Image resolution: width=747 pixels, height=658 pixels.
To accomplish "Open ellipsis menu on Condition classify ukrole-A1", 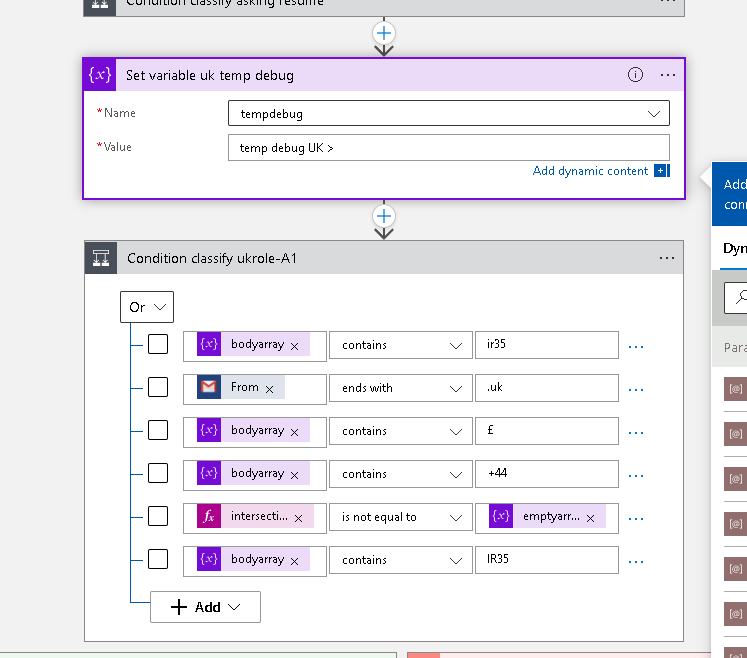I will (x=666, y=258).
